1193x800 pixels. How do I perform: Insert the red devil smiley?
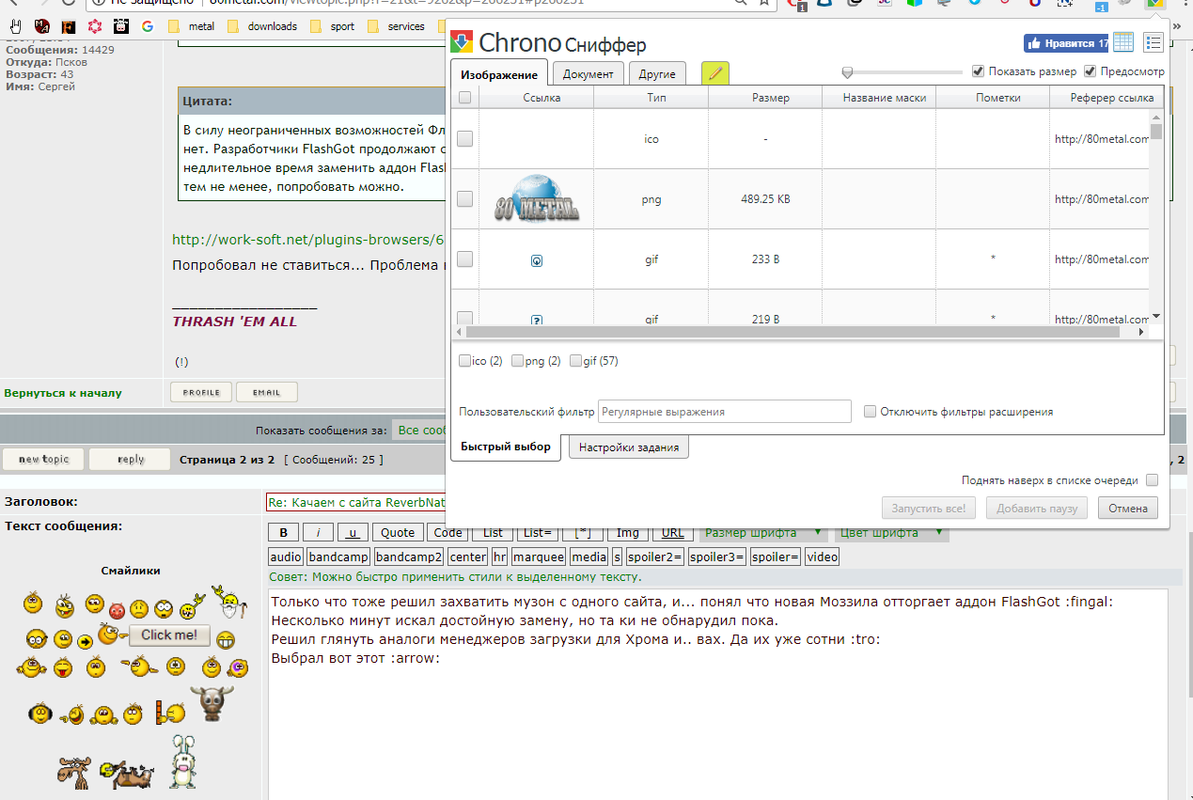click(116, 610)
